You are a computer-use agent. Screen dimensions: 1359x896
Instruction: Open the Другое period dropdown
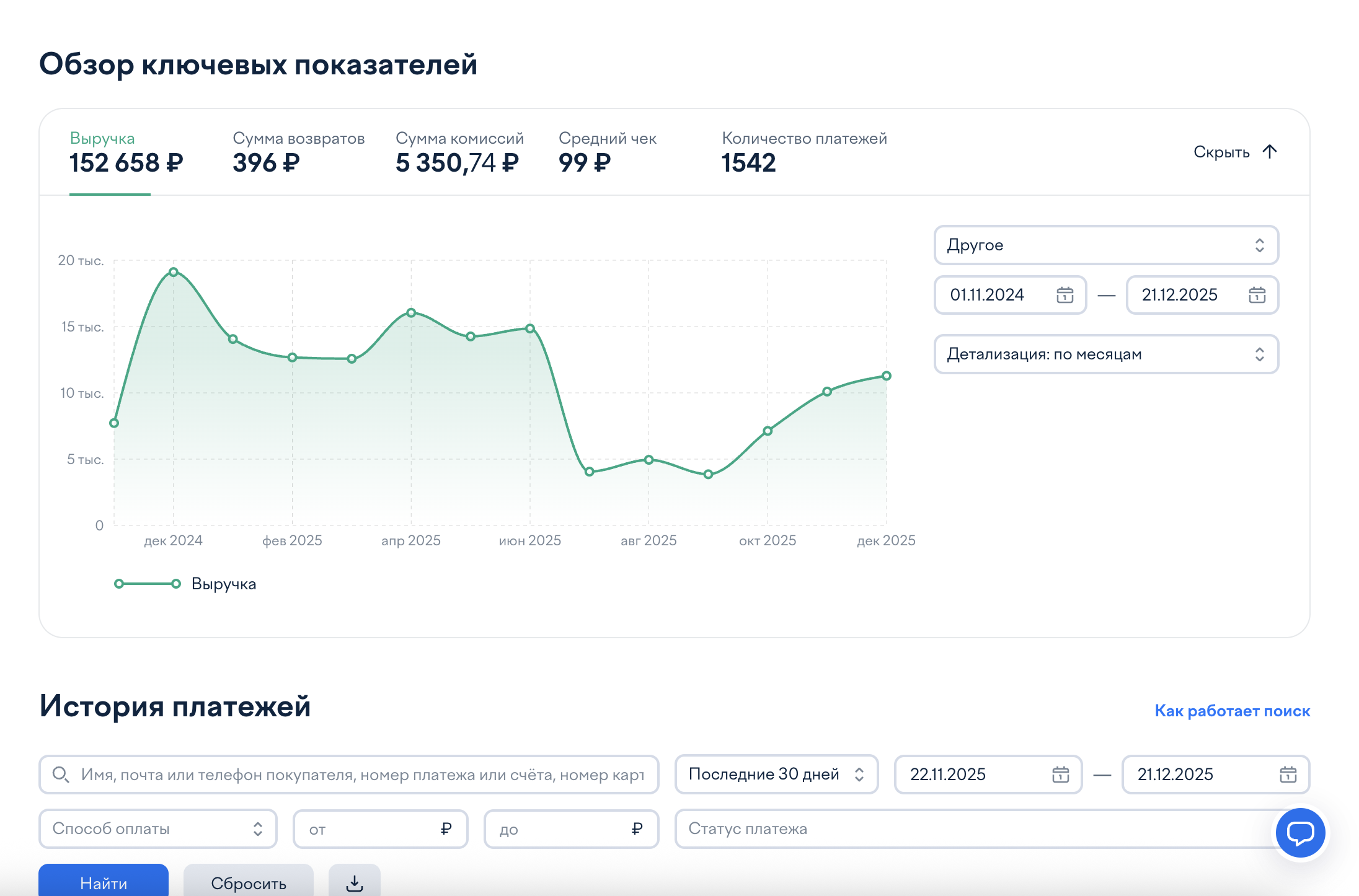[x=1105, y=245]
